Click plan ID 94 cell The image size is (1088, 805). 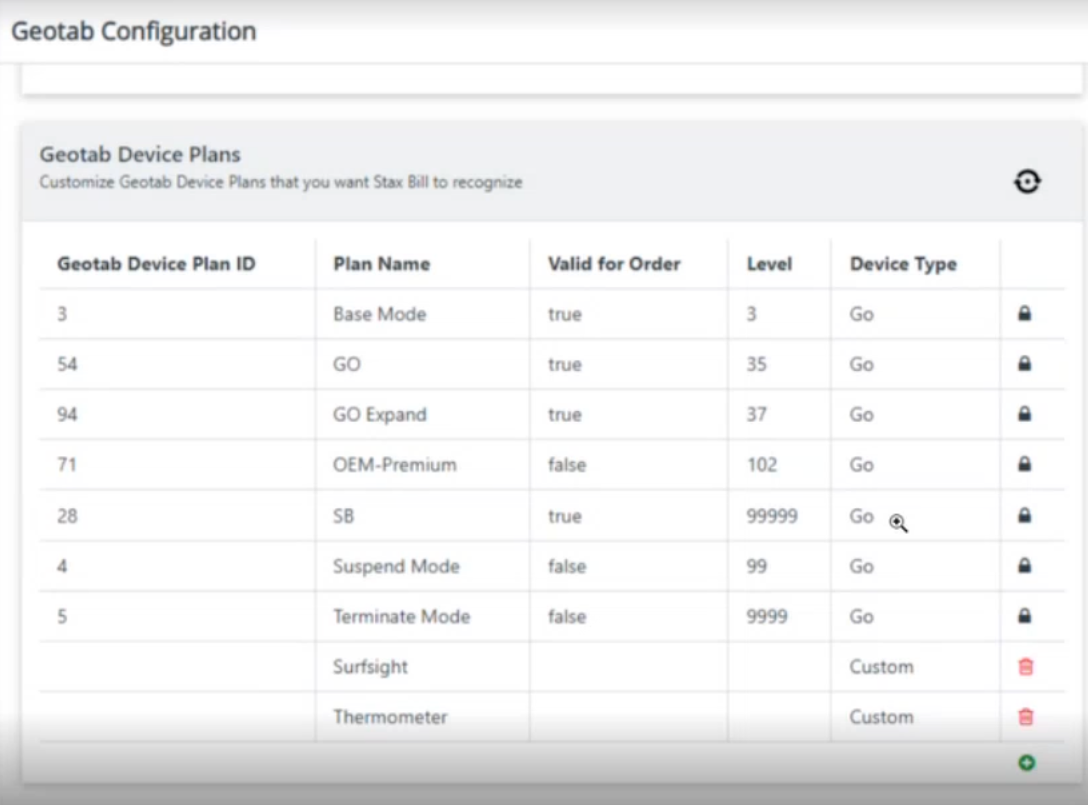pos(67,414)
